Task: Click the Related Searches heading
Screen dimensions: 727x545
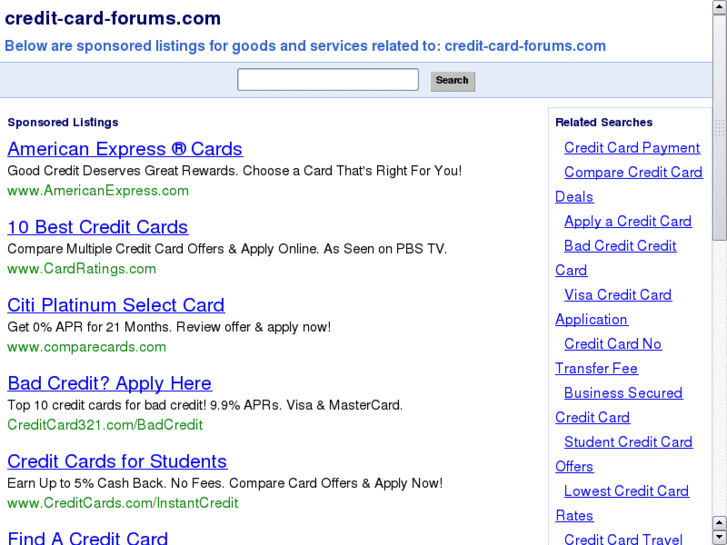Action: click(x=604, y=122)
